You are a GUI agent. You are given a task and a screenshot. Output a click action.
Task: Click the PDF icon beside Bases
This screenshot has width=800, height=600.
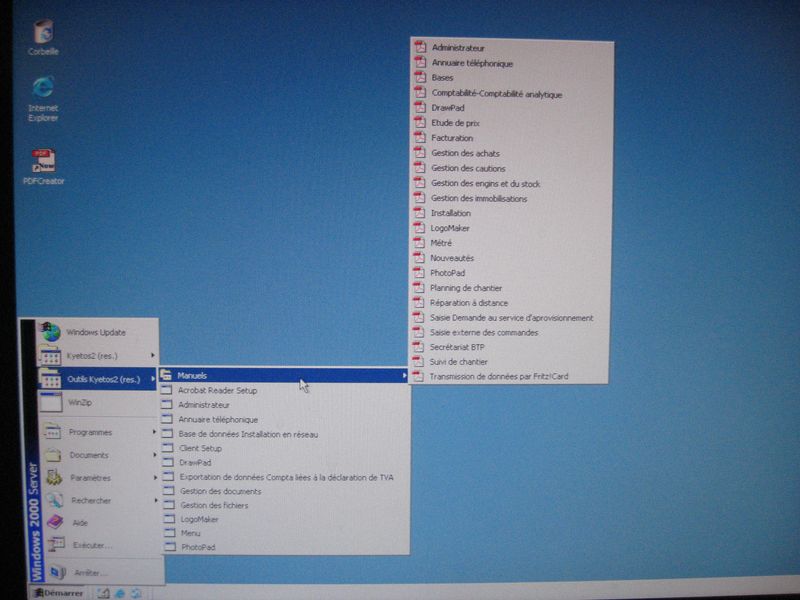420,78
